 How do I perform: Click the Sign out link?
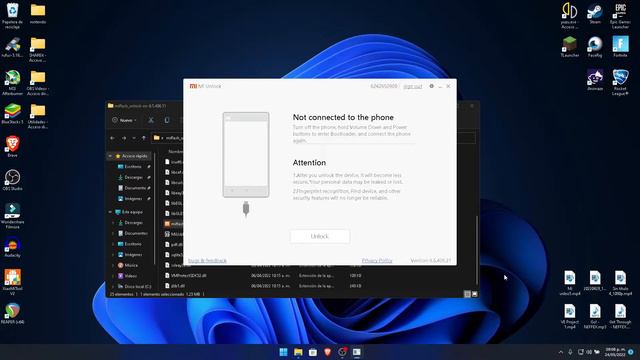click(413, 87)
